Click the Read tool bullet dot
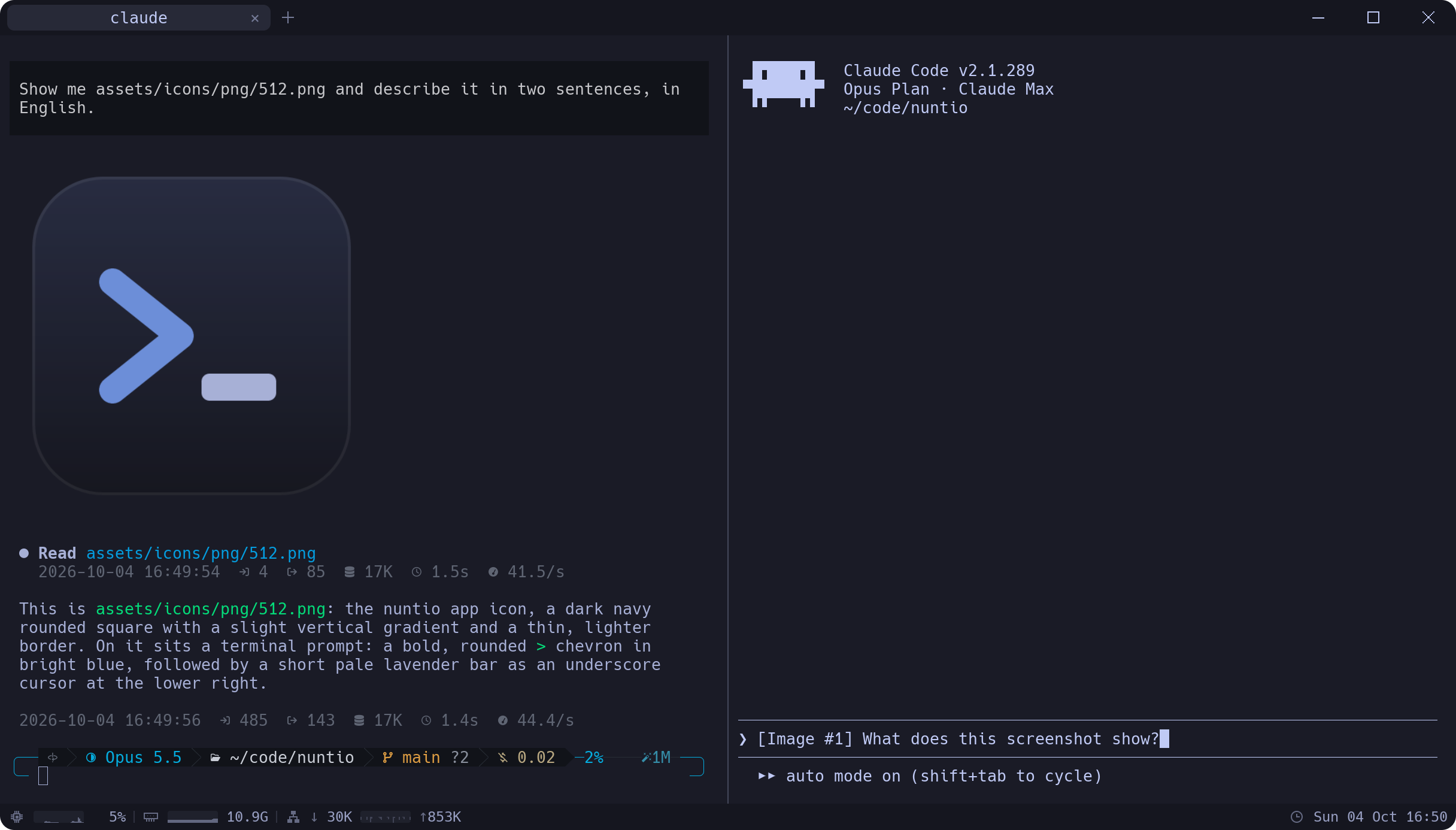This screenshot has height=830, width=1456. pos(24,553)
